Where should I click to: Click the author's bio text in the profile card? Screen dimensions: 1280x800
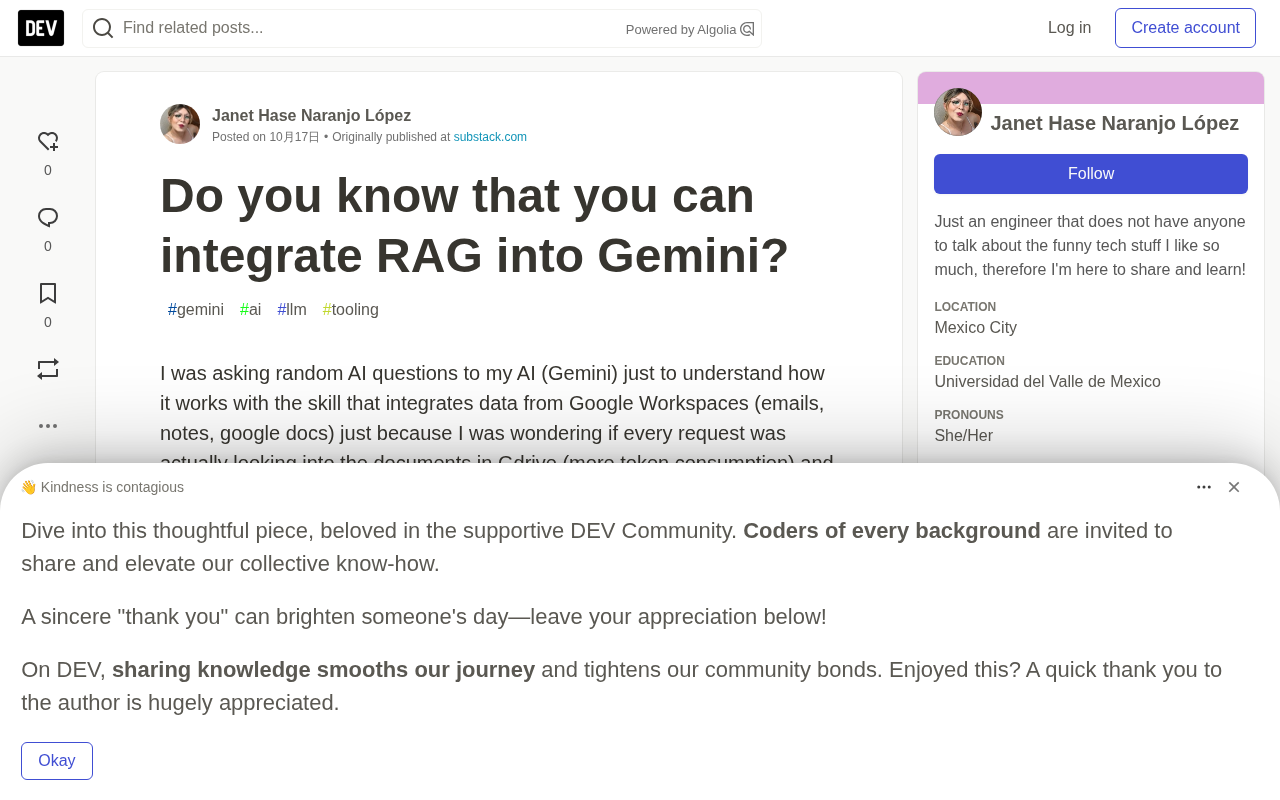click(x=1091, y=245)
